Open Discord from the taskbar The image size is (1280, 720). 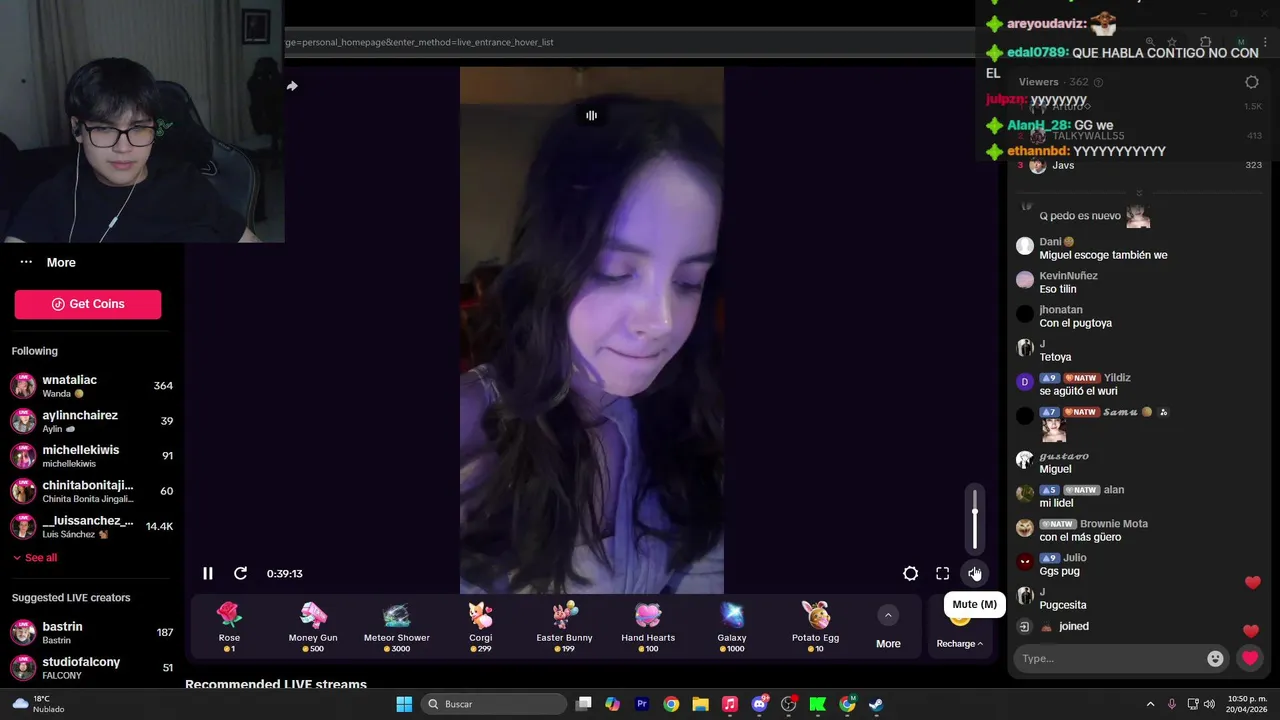[x=759, y=704]
